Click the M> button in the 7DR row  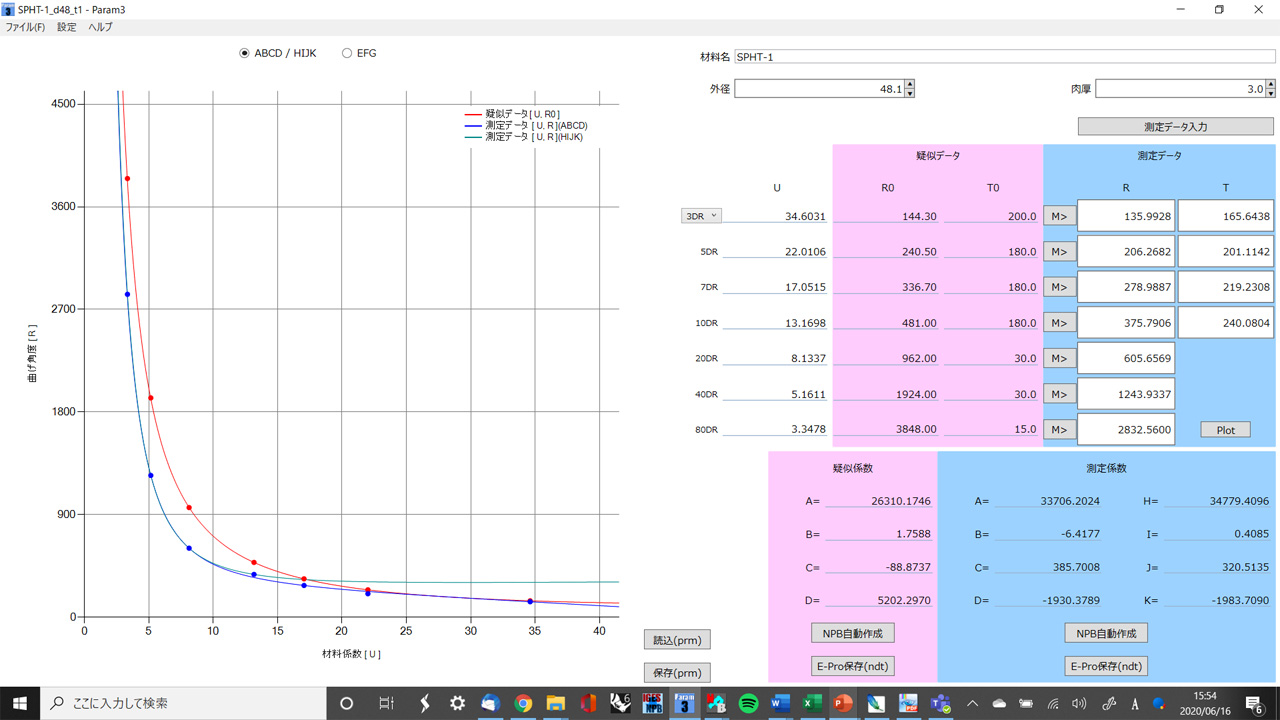pos(1059,287)
